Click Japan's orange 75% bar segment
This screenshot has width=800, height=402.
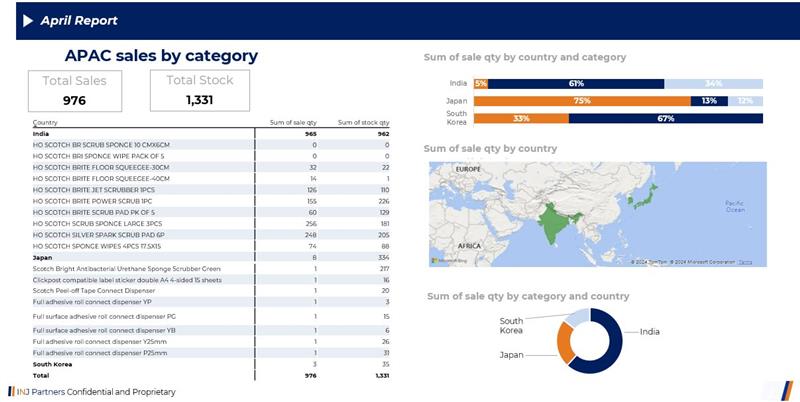tap(582, 101)
